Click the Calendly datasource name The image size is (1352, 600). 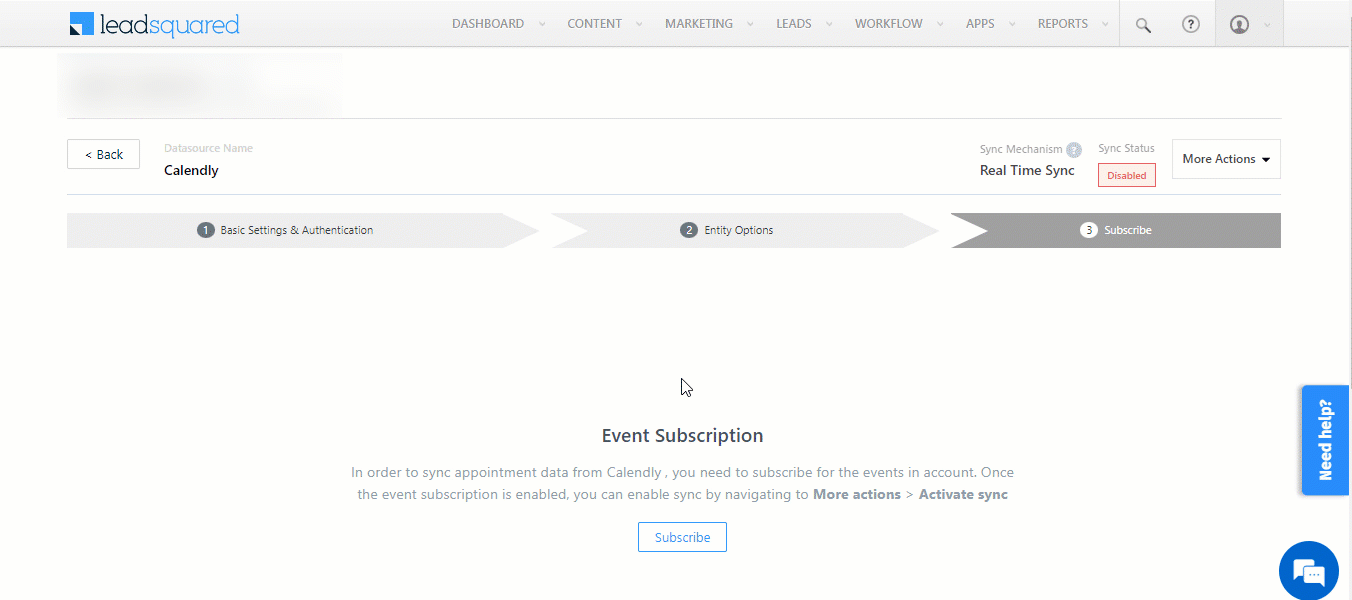tap(191, 170)
